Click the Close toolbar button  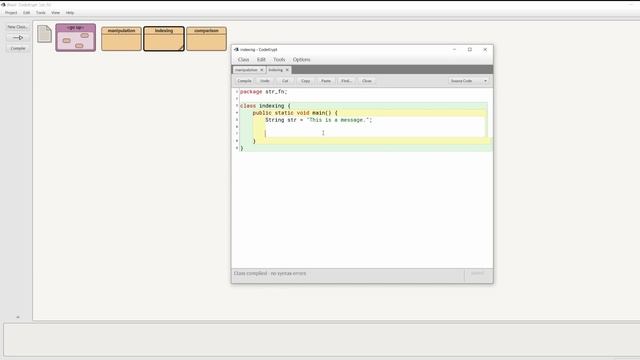367,81
